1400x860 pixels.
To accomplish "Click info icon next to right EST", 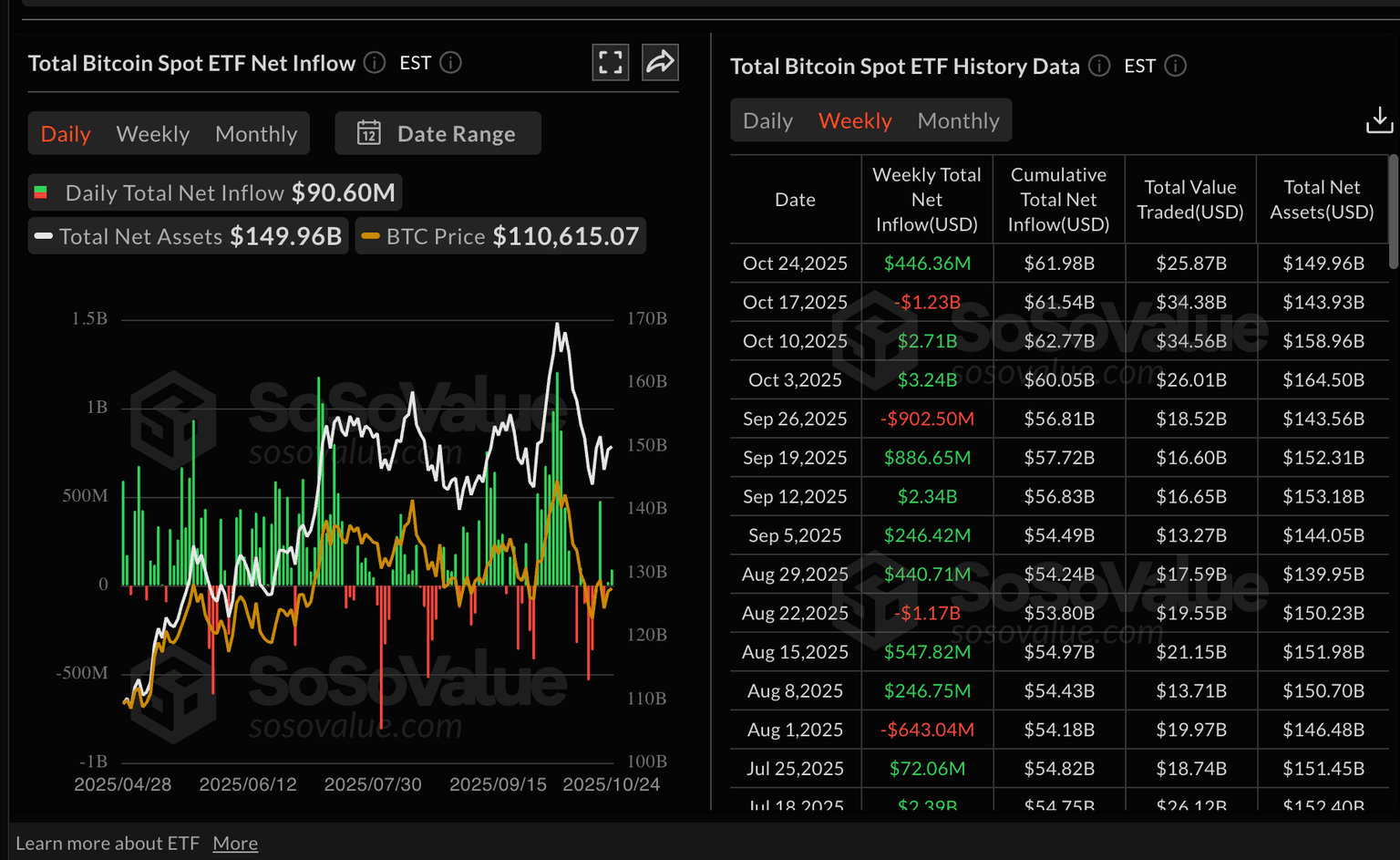I will 1176,66.
